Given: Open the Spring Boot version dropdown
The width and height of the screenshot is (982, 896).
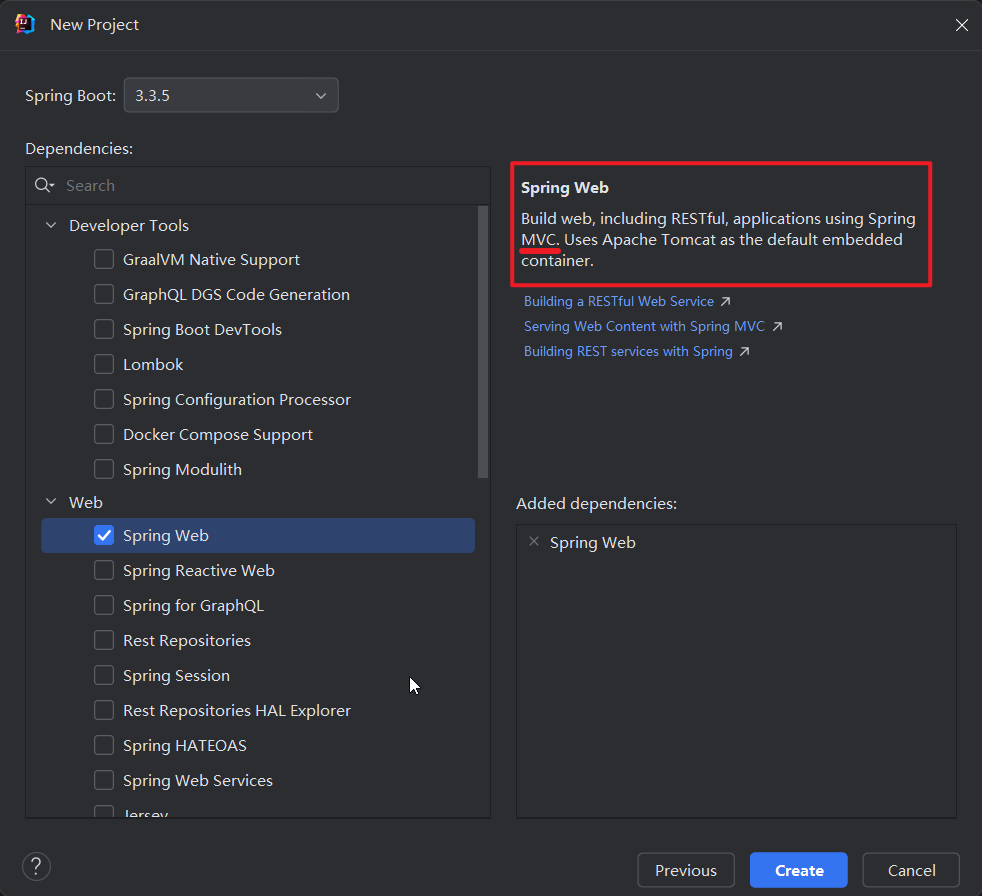Looking at the screenshot, I should (x=231, y=96).
